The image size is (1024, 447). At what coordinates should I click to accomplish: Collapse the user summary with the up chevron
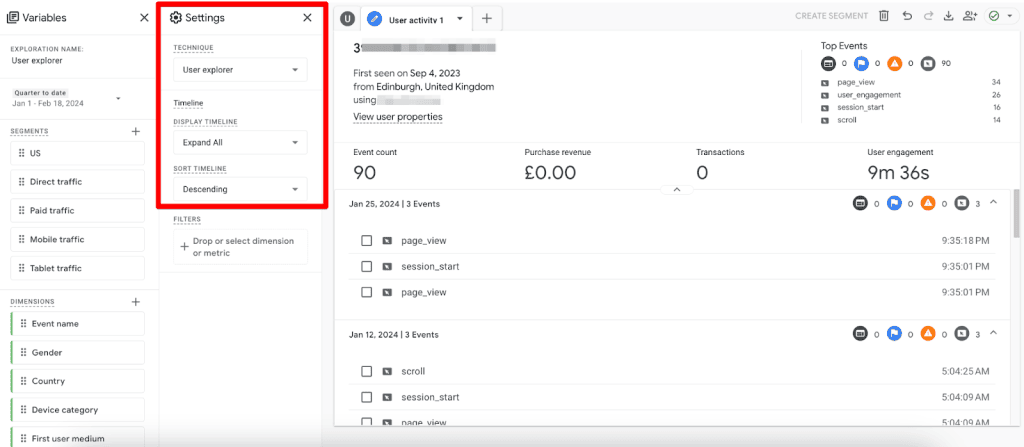point(677,190)
